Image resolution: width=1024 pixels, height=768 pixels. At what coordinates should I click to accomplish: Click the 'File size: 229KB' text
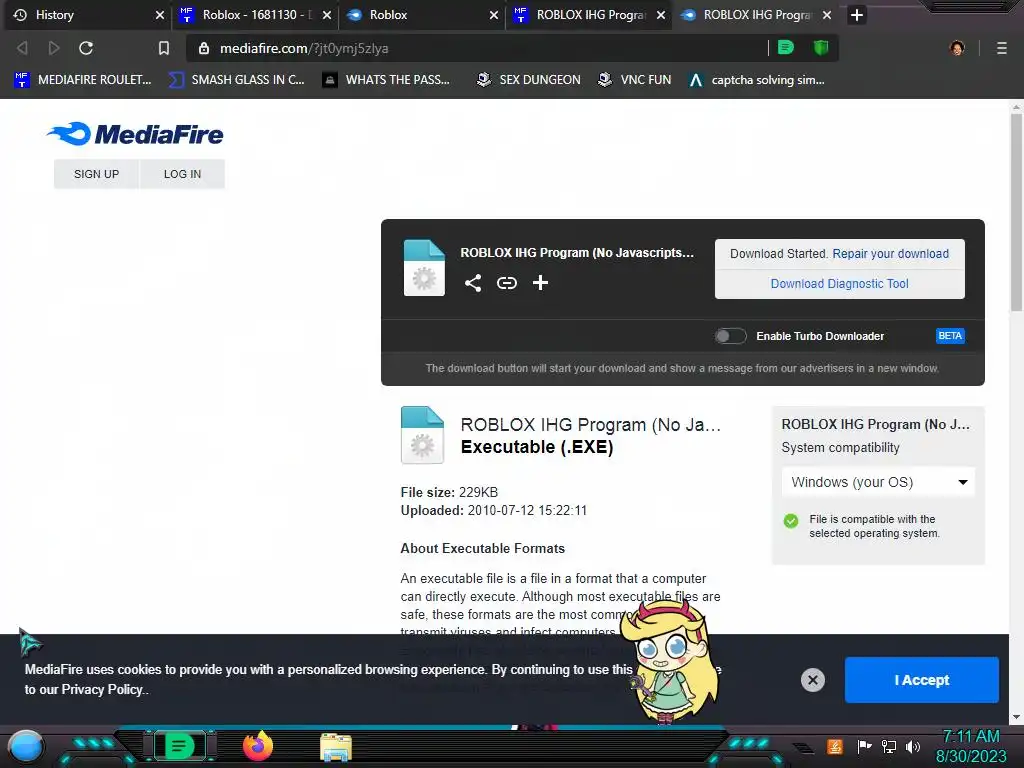(x=449, y=492)
